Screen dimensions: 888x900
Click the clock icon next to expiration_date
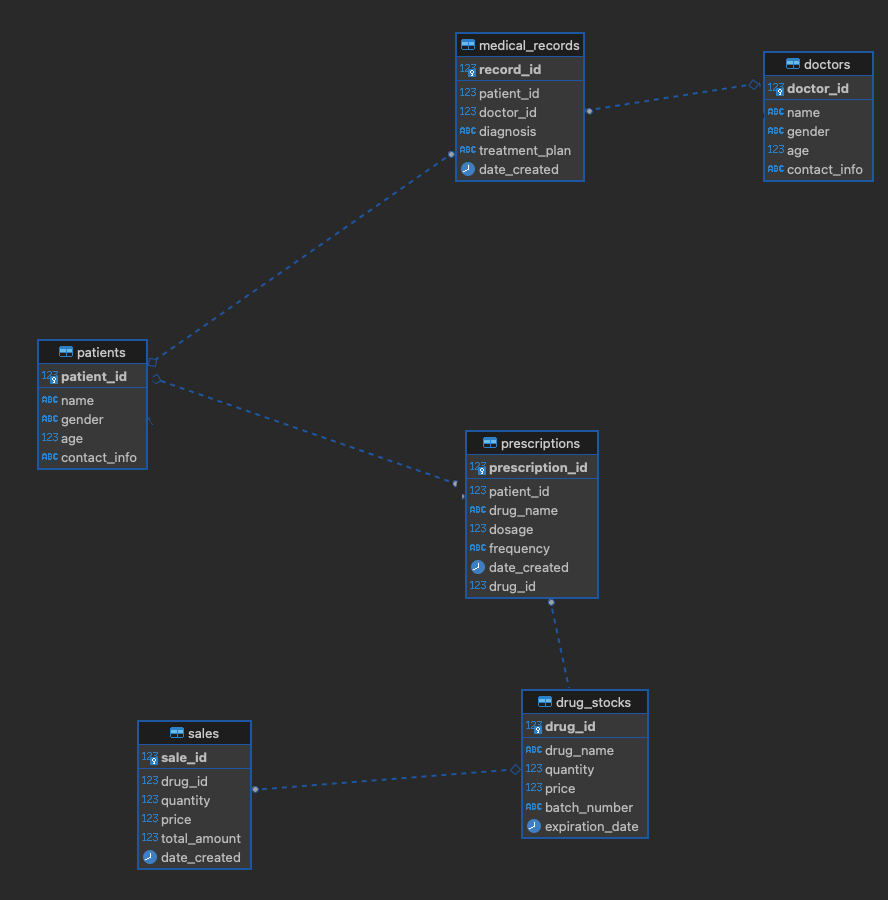pos(534,826)
